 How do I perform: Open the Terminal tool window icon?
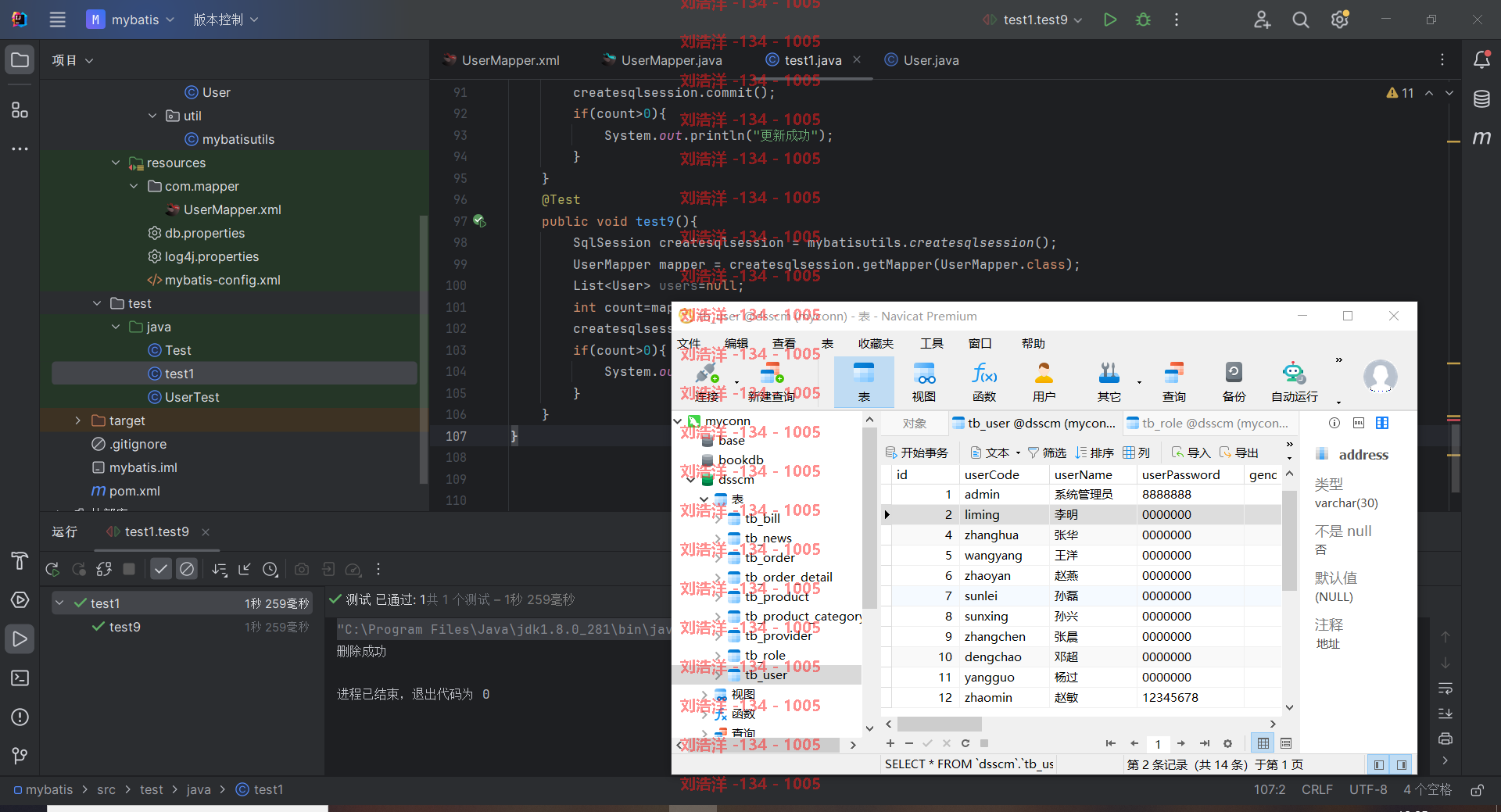point(20,678)
